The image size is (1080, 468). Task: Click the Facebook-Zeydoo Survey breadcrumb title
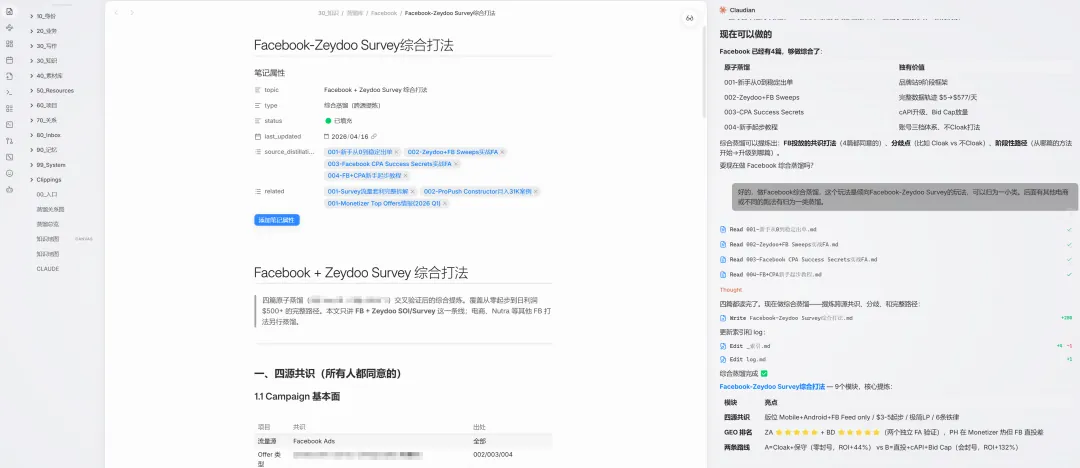[x=450, y=12]
